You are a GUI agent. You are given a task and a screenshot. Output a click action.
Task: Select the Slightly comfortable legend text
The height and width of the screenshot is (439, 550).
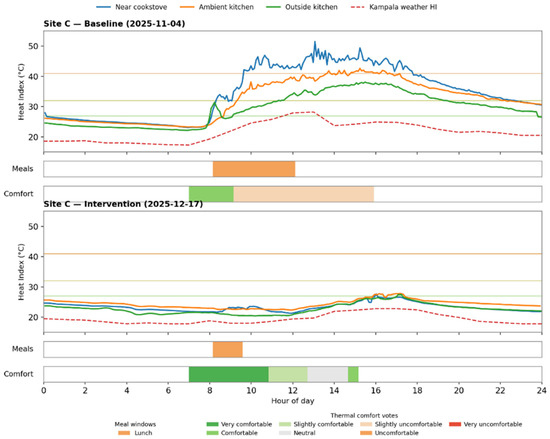click(323, 424)
